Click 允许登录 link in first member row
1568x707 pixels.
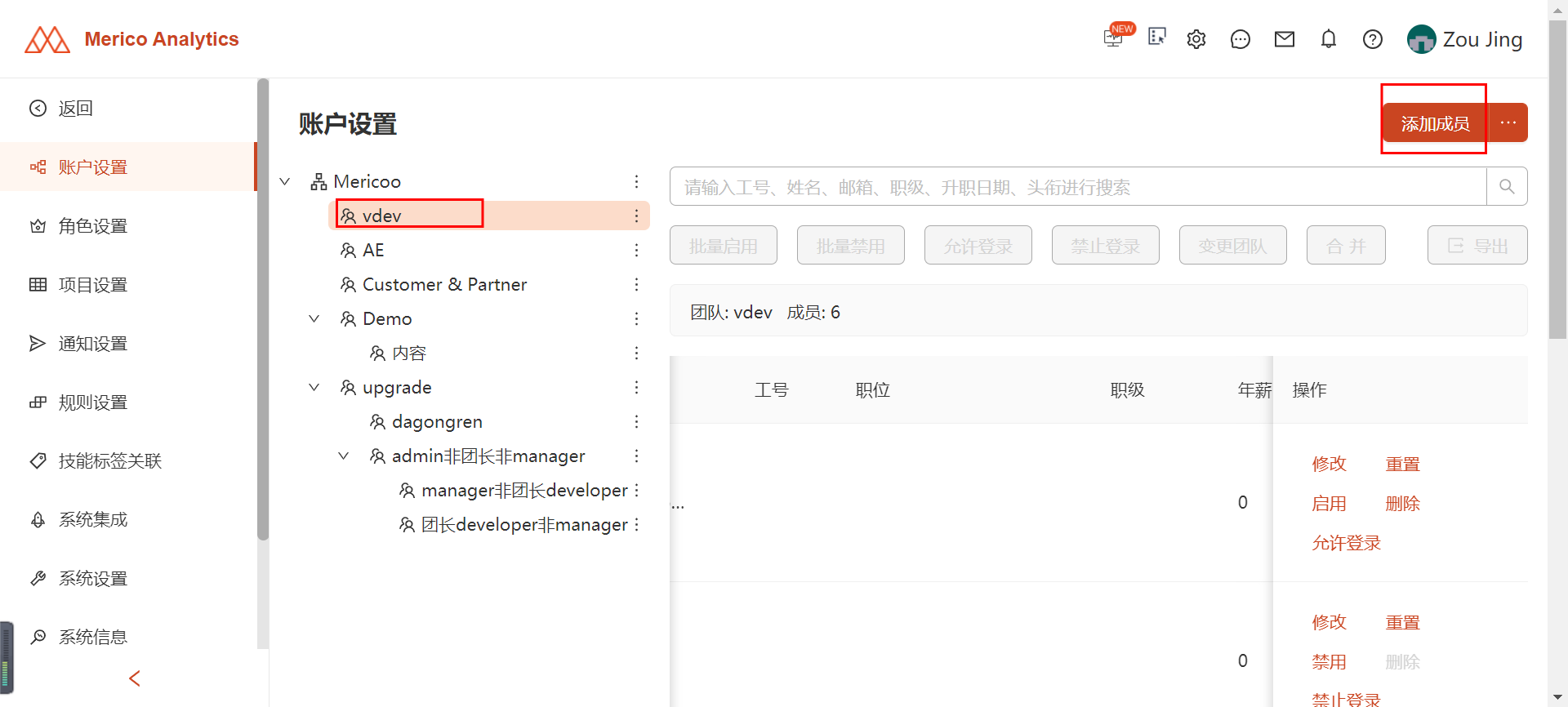[1346, 543]
